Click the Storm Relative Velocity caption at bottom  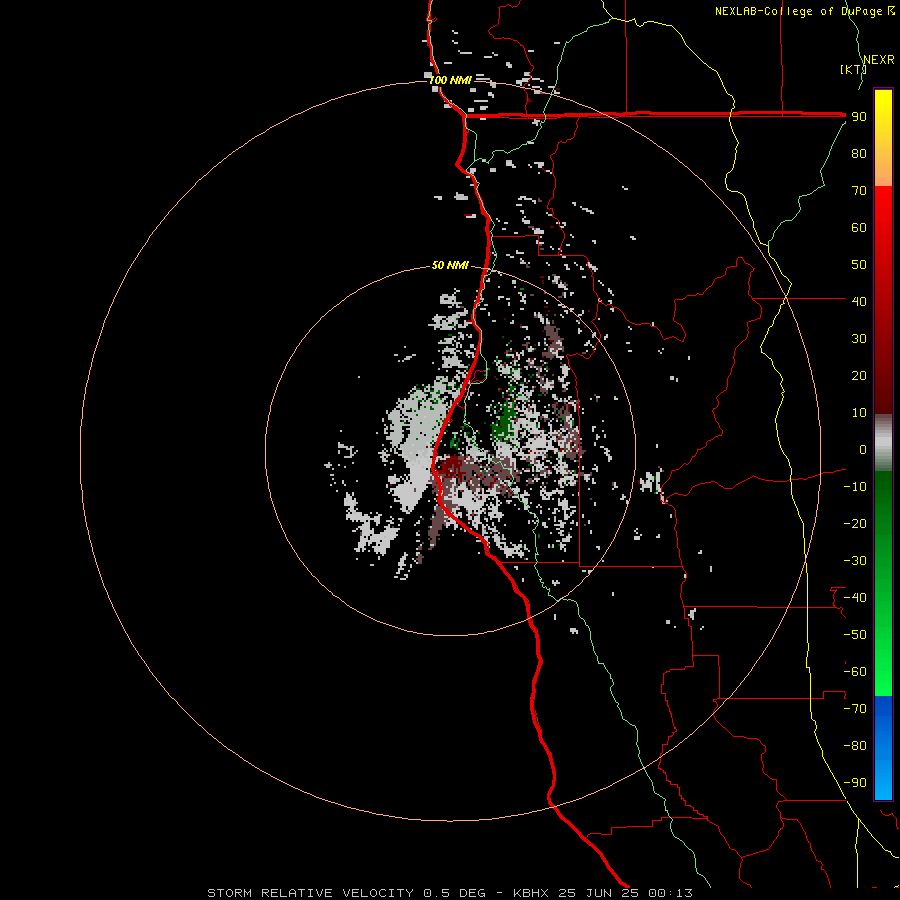click(x=449, y=893)
